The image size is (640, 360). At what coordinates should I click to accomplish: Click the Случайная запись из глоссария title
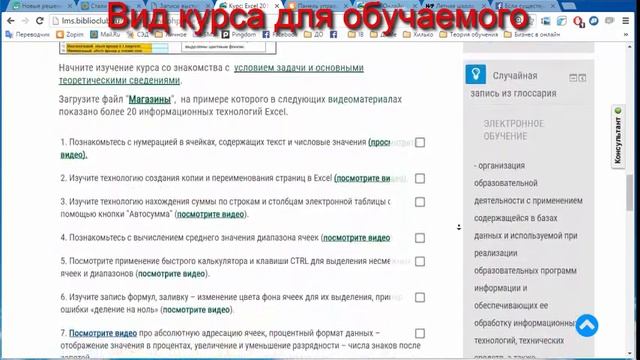(514, 84)
